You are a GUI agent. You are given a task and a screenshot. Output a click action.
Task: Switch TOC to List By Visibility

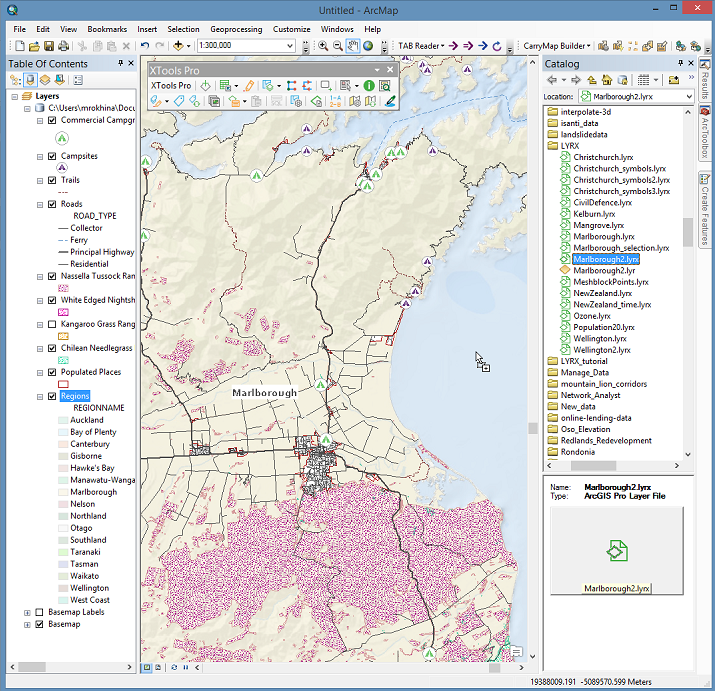[x=45, y=80]
